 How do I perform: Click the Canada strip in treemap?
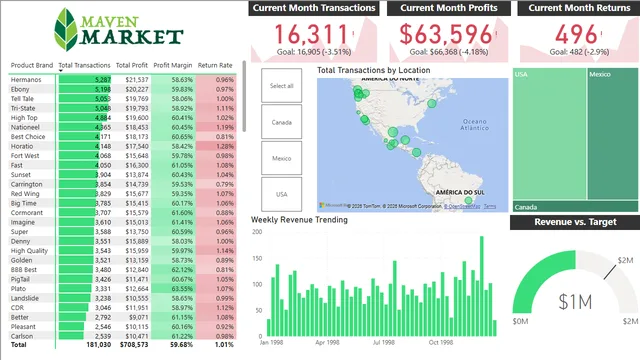click(575, 207)
